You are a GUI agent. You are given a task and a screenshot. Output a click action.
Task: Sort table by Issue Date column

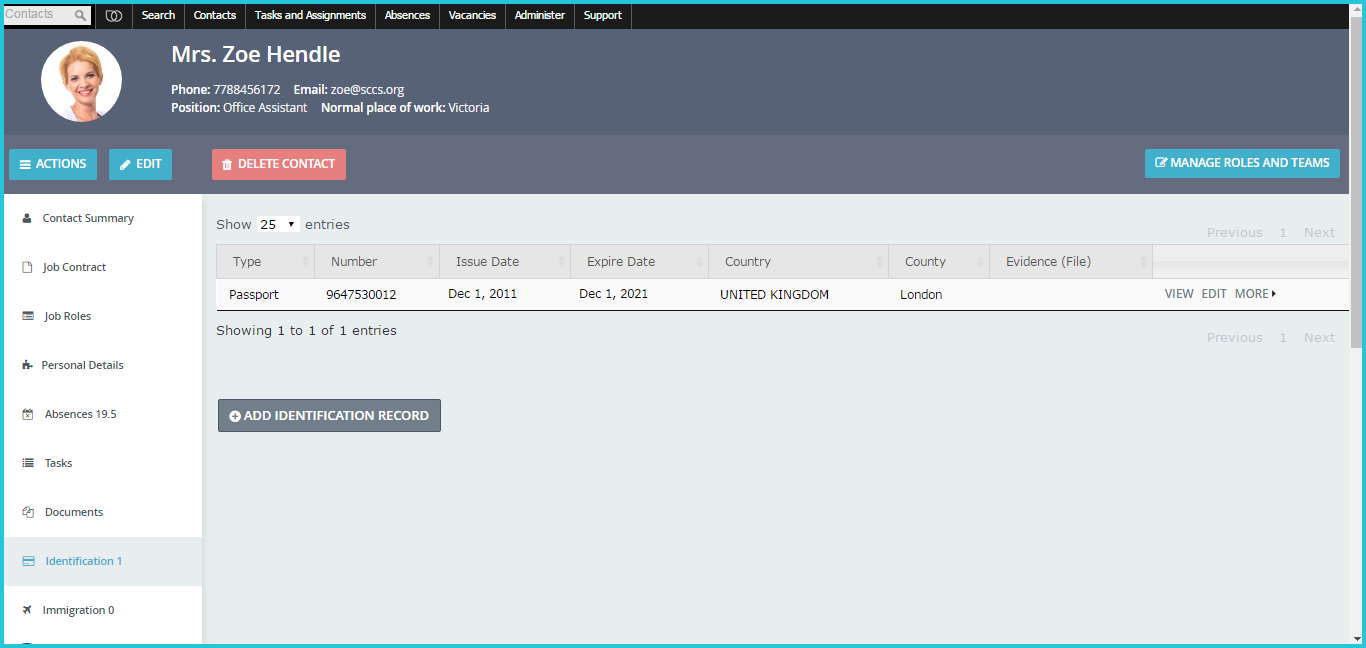505,262
